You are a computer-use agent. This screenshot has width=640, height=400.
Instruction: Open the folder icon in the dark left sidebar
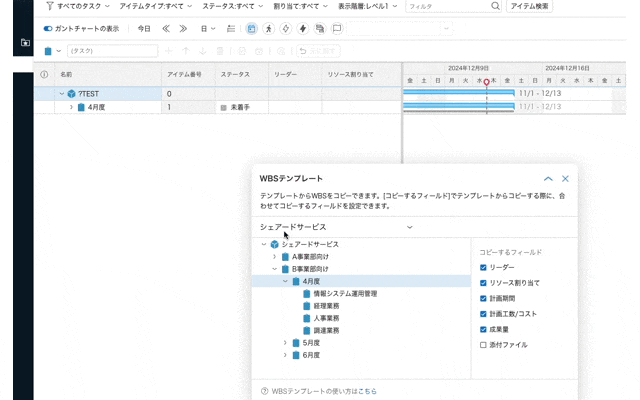coord(25,42)
